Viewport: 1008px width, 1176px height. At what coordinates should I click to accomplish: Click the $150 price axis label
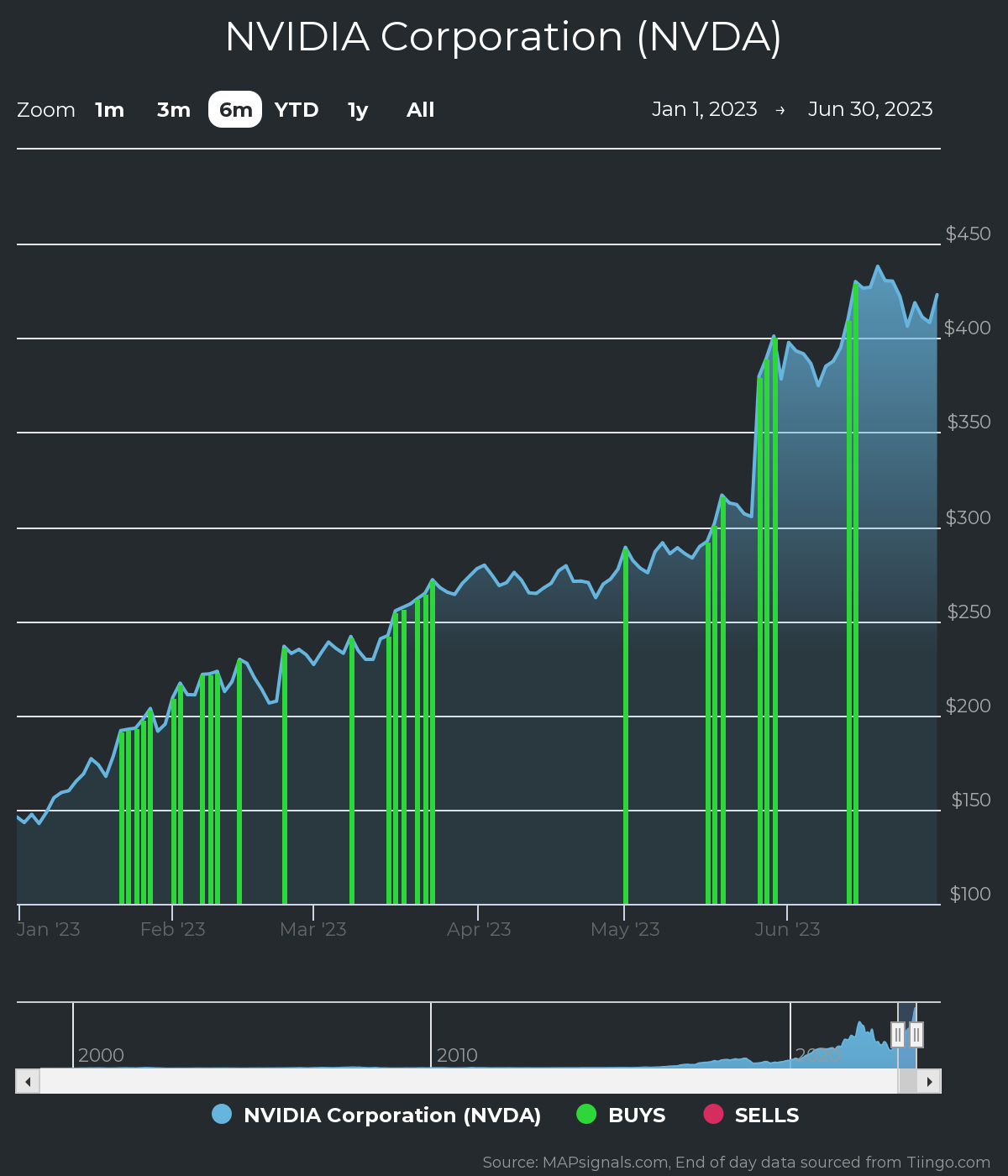point(970,800)
